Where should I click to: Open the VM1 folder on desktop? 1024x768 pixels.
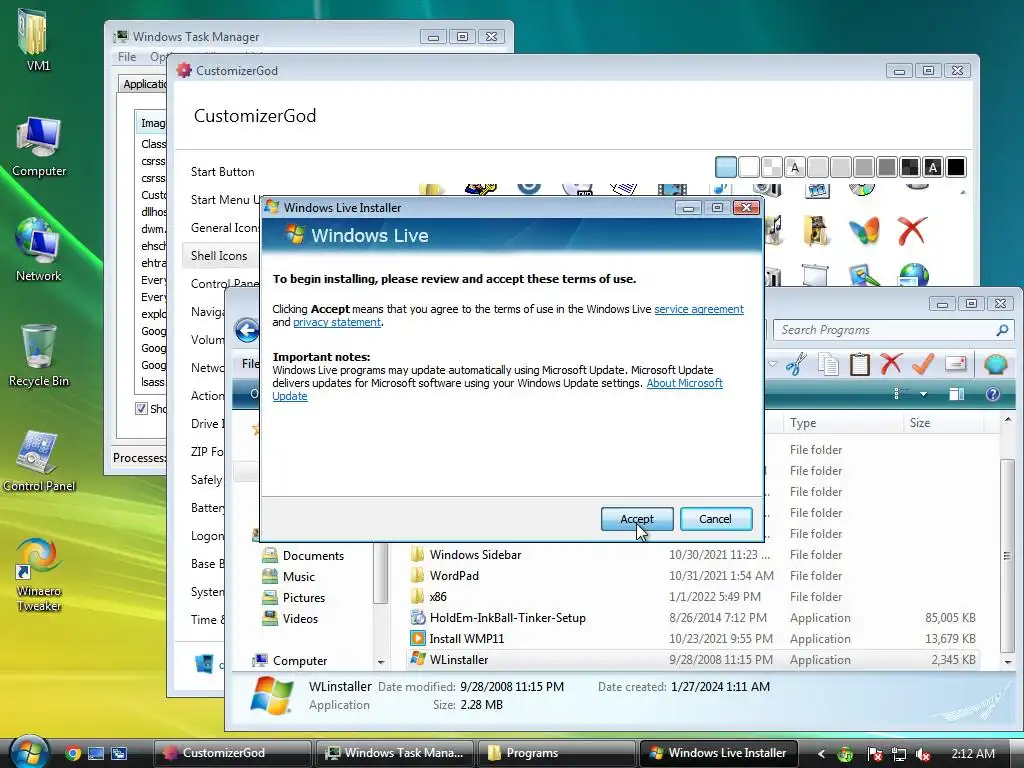pos(37,39)
